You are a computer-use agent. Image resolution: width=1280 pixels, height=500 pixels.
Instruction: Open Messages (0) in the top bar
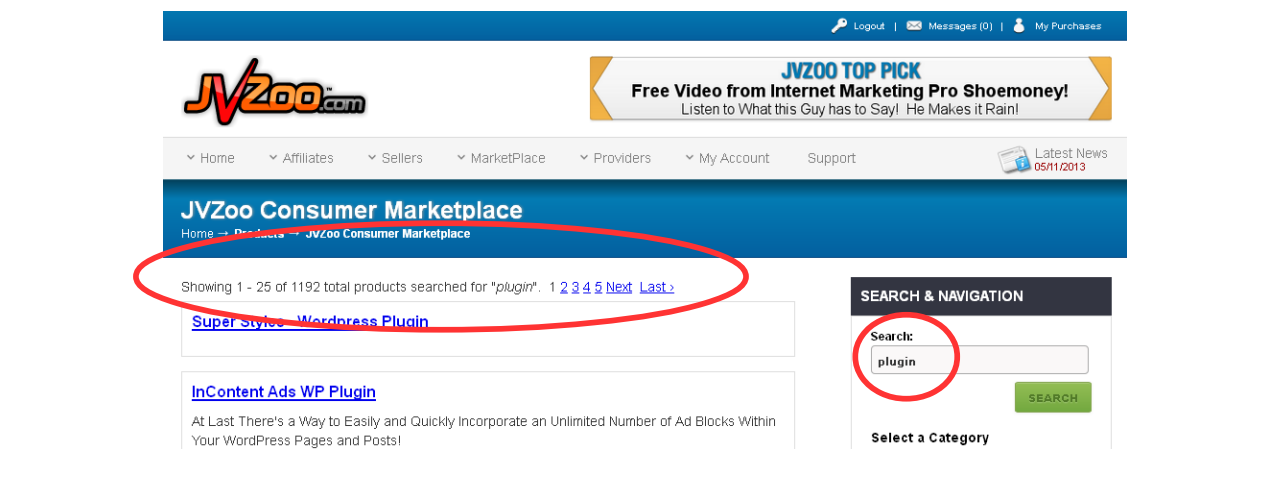[x=960, y=26]
